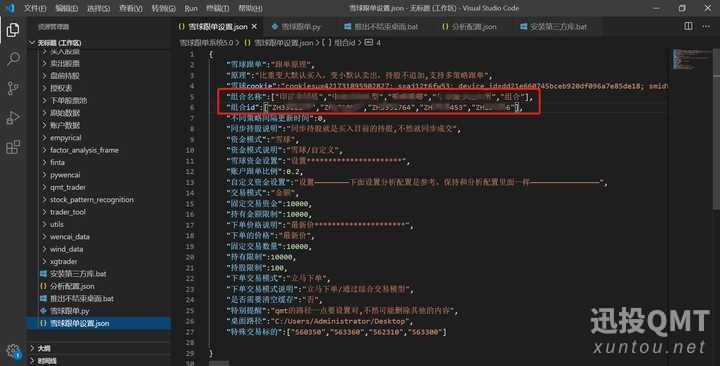Click the 雪球跟单系统5.0 breadcrumb
Screen dimensions: 720x366
206,43
